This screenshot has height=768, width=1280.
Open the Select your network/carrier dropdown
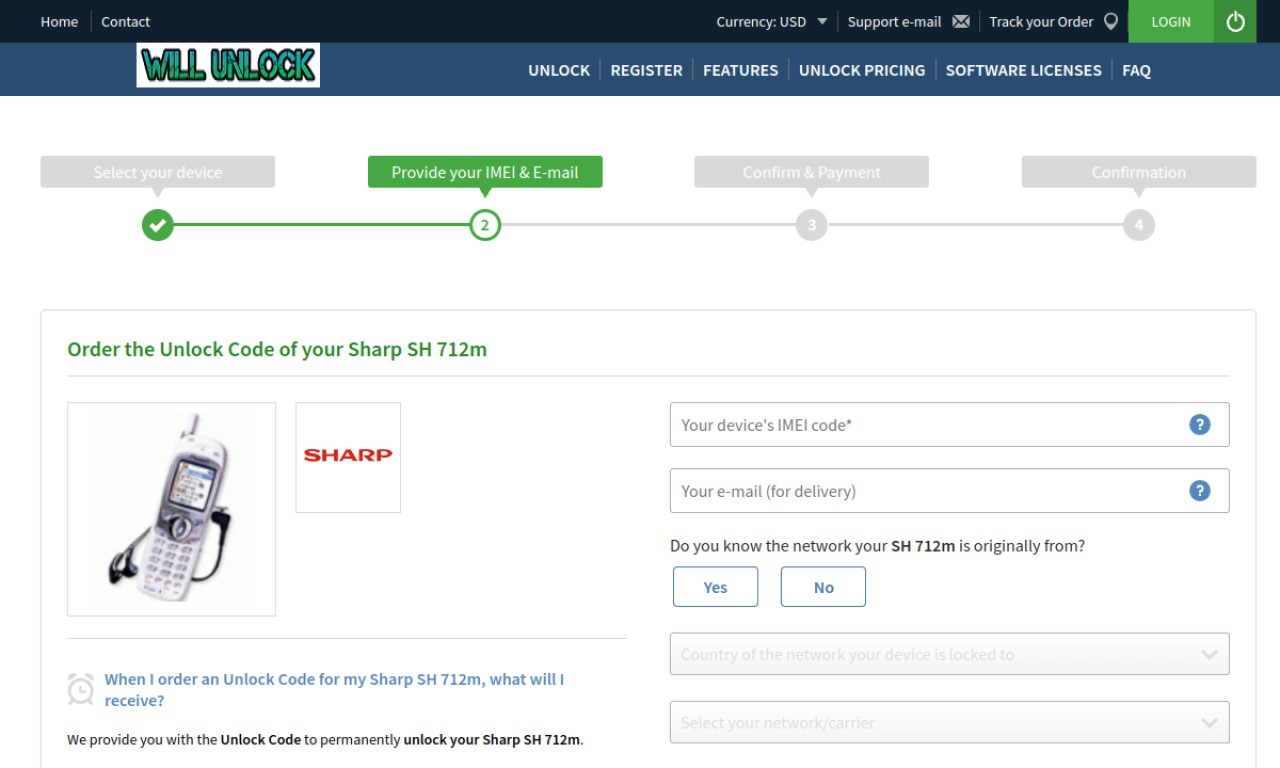(949, 722)
